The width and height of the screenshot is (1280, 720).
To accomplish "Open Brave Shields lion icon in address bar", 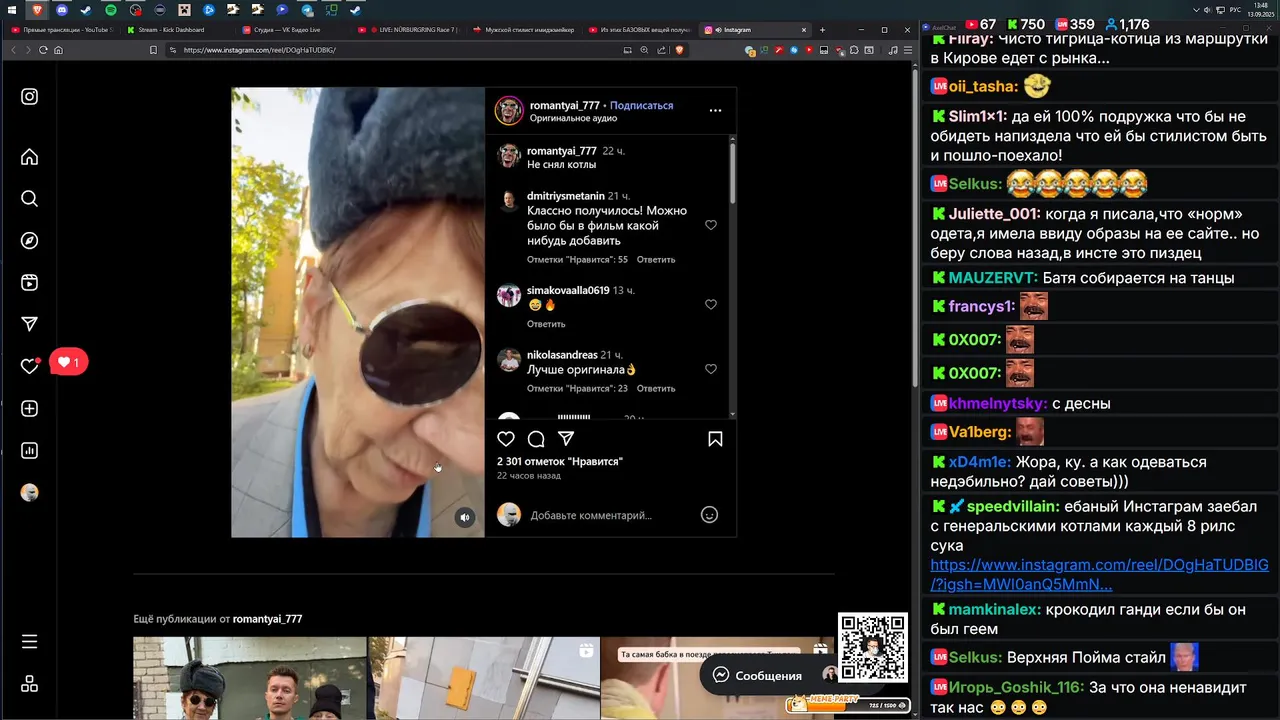I will pos(679,50).
